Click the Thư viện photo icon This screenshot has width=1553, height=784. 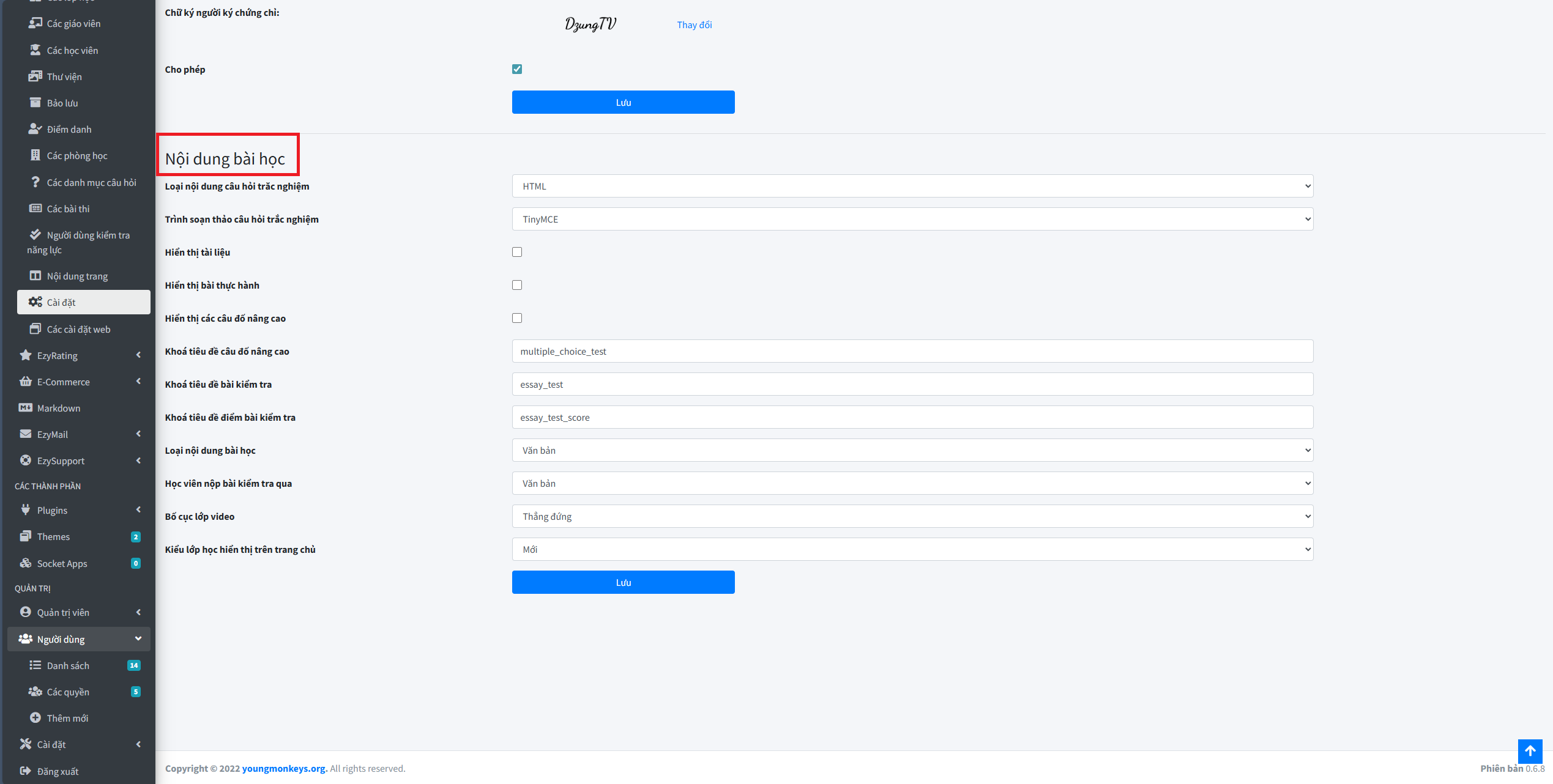click(x=35, y=76)
